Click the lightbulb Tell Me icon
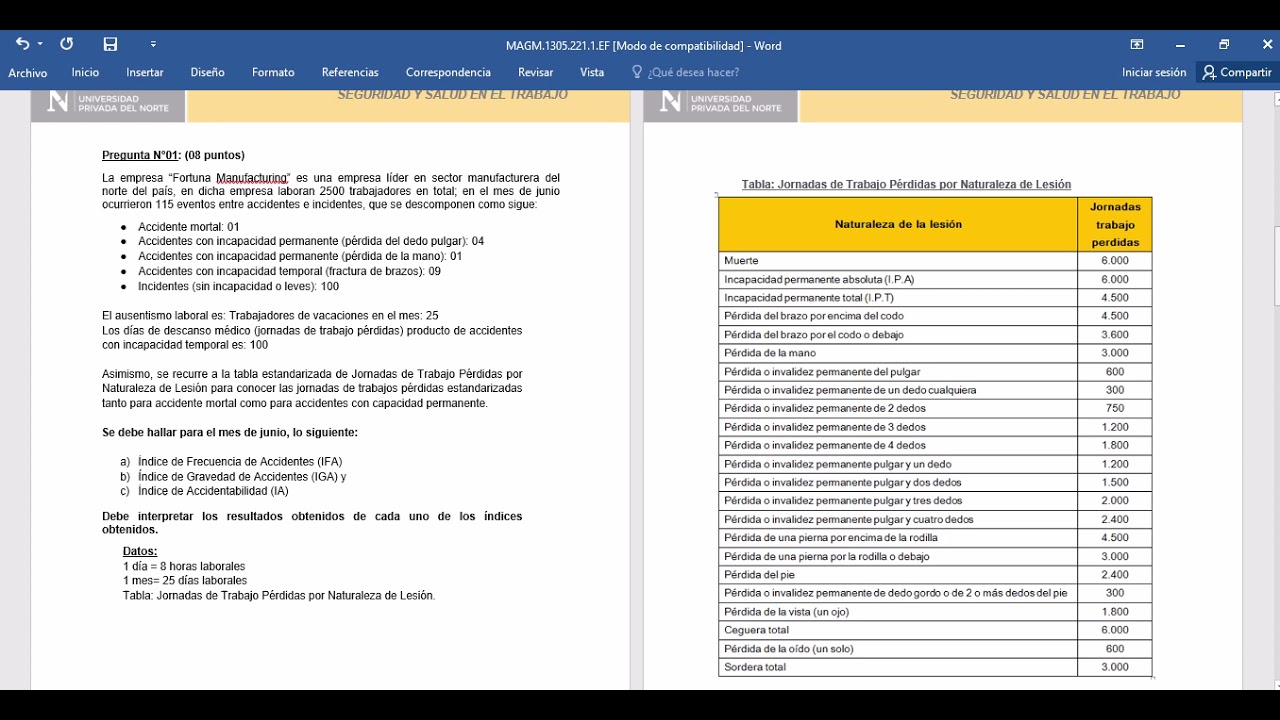 coord(637,72)
